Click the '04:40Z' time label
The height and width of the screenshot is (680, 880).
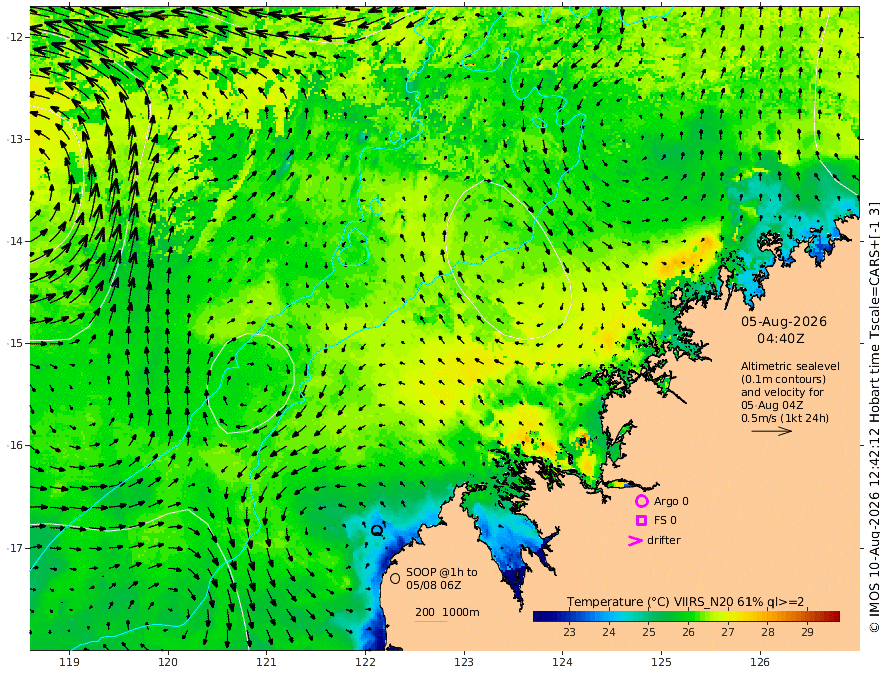pyautogui.click(x=781, y=339)
